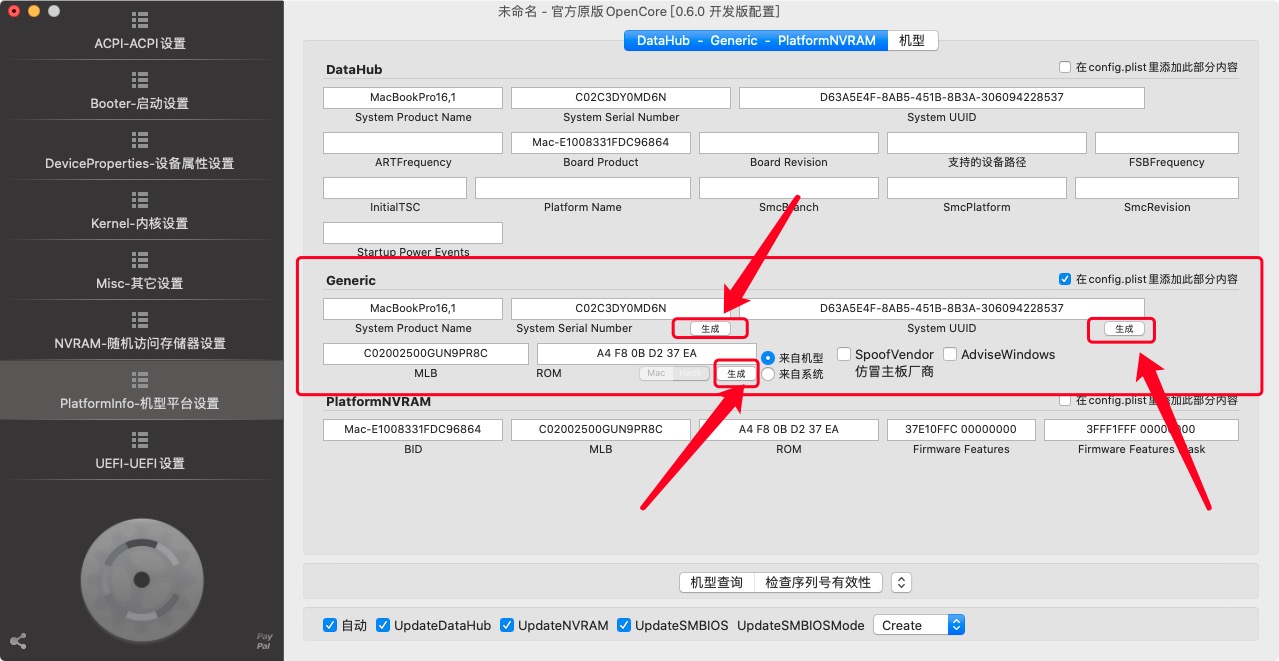This screenshot has width=1279, height=661.
Task: Open the UpdateSMBIOSMode Create dropdown
Action: tap(919, 625)
